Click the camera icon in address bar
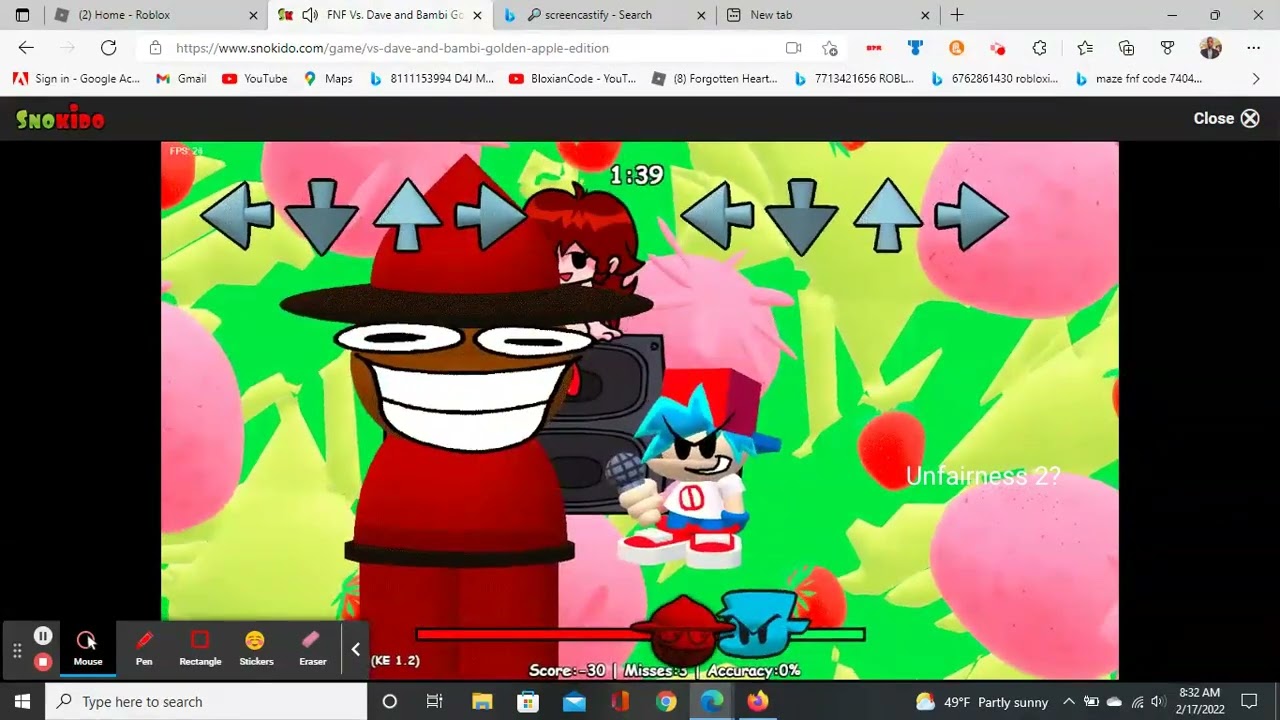The width and height of the screenshot is (1280, 720). coord(793,48)
